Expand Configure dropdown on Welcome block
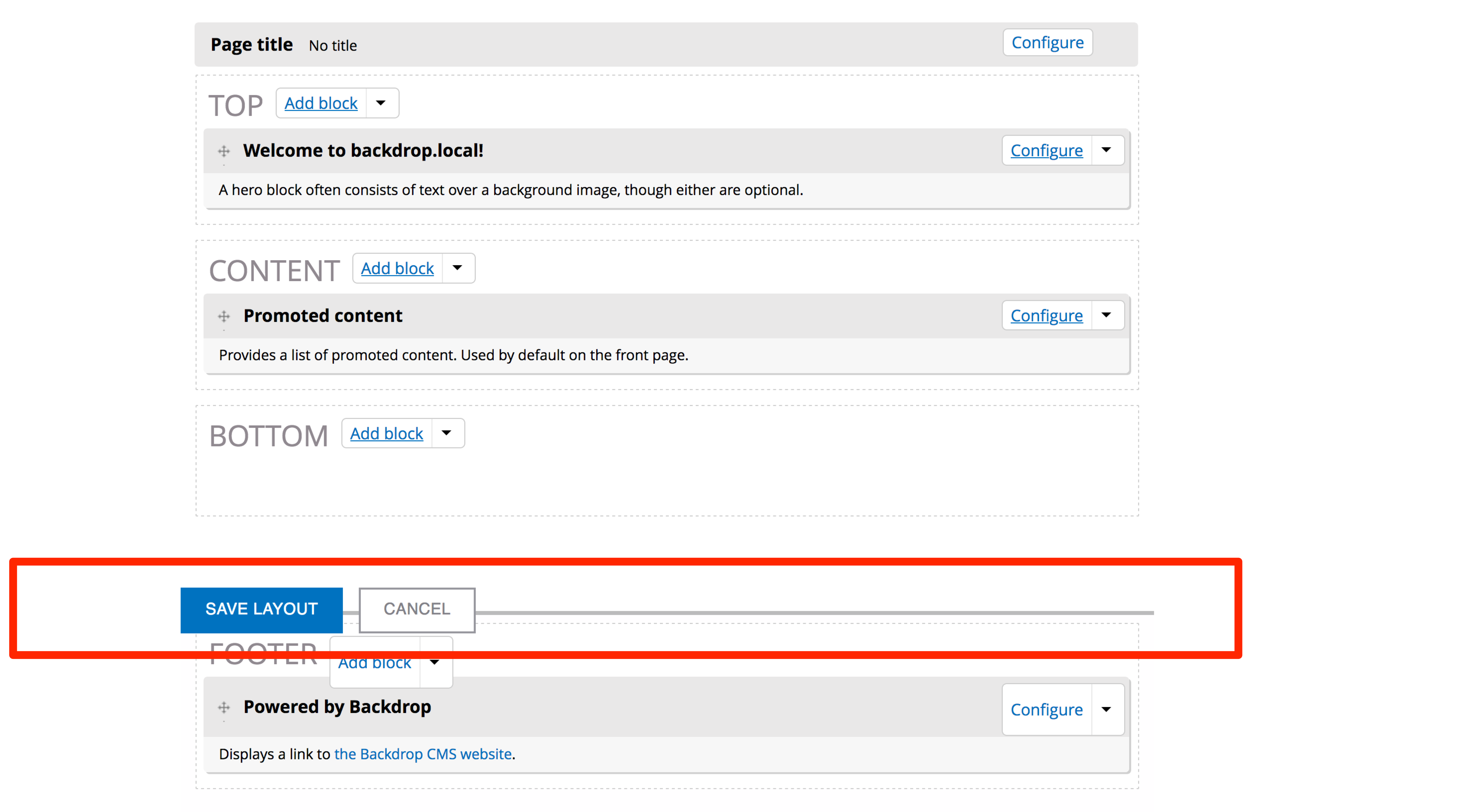This screenshot has width=1481, height=812. pyautogui.click(x=1107, y=150)
